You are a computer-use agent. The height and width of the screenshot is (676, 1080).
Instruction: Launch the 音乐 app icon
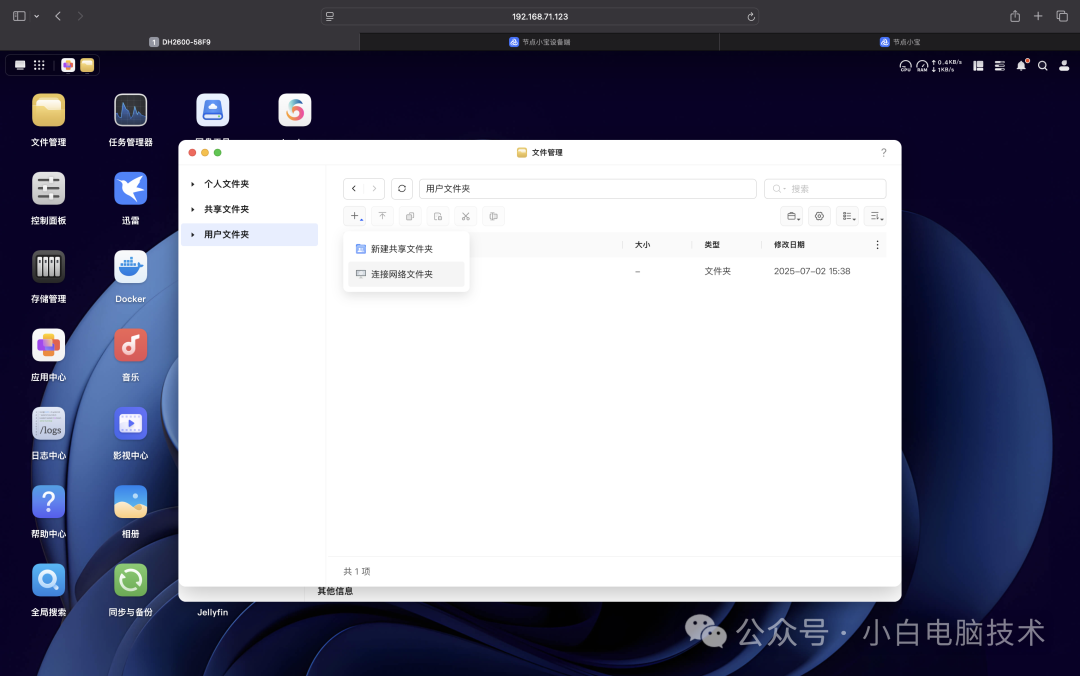(x=130, y=345)
